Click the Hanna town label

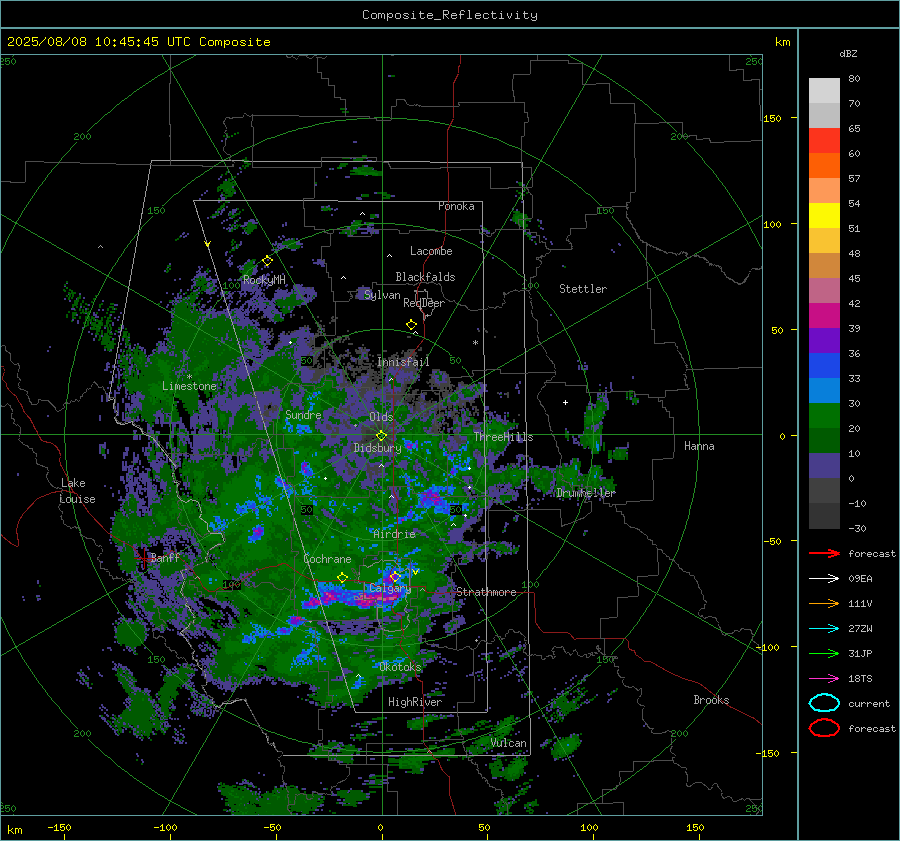click(699, 446)
